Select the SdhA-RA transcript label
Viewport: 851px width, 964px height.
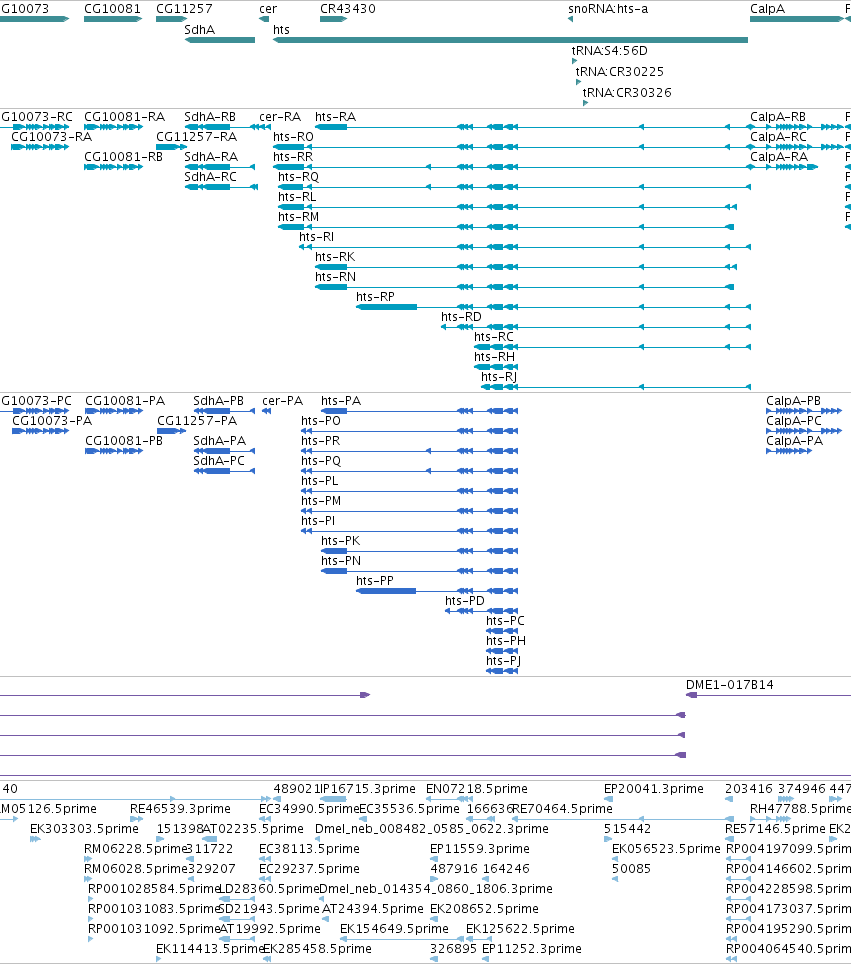pos(210,157)
